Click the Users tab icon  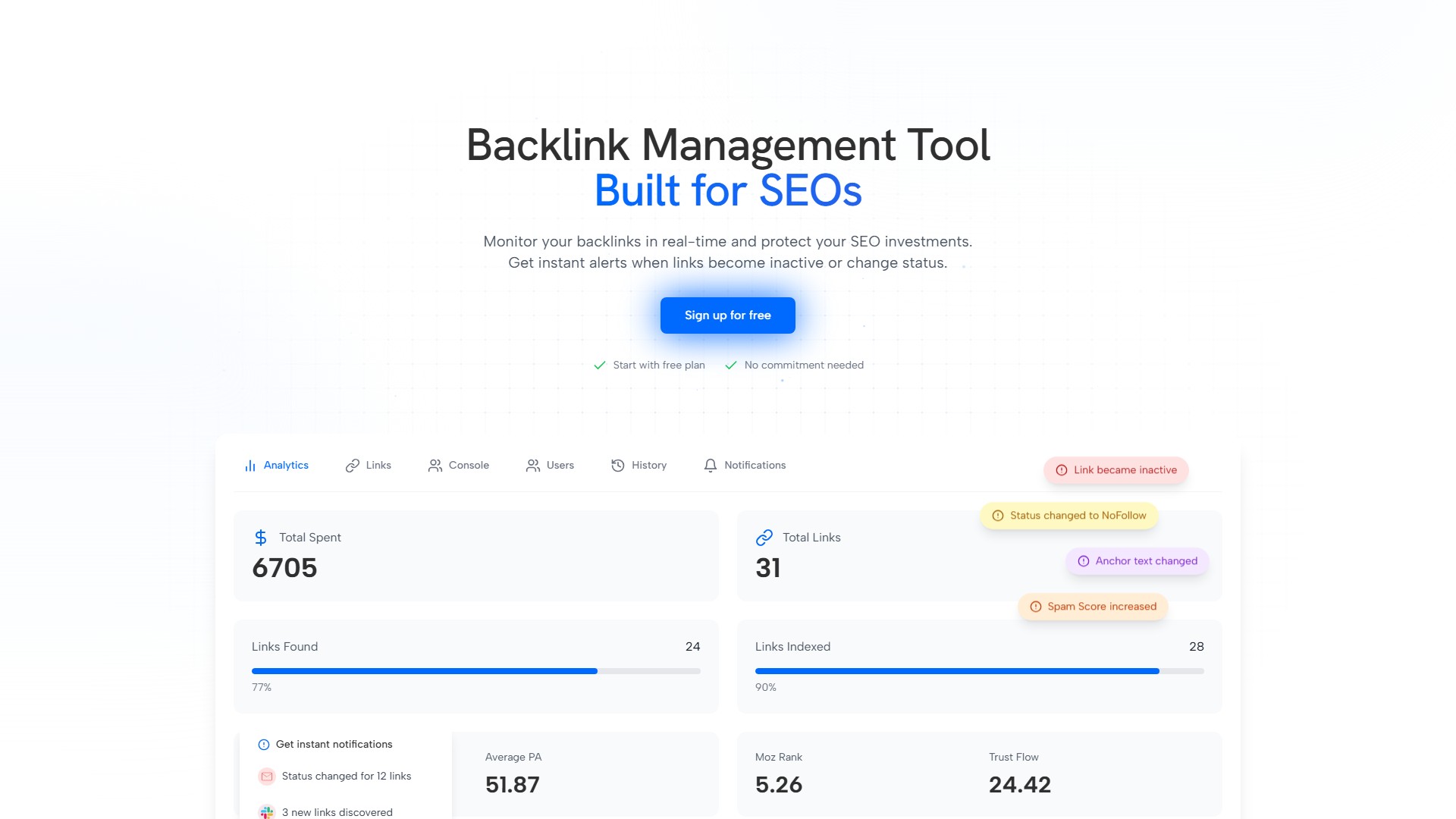coord(533,466)
